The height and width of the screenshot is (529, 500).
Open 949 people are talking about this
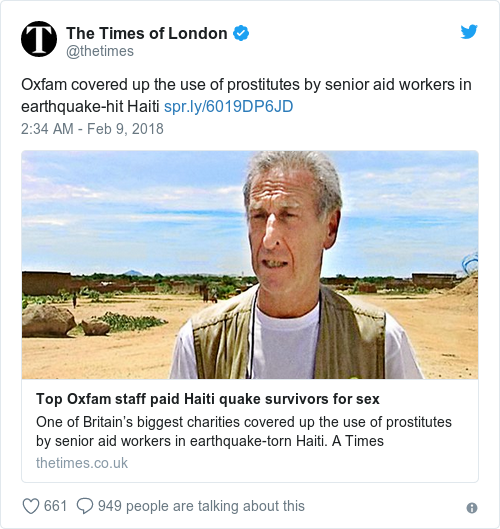(x=201, y=506)
